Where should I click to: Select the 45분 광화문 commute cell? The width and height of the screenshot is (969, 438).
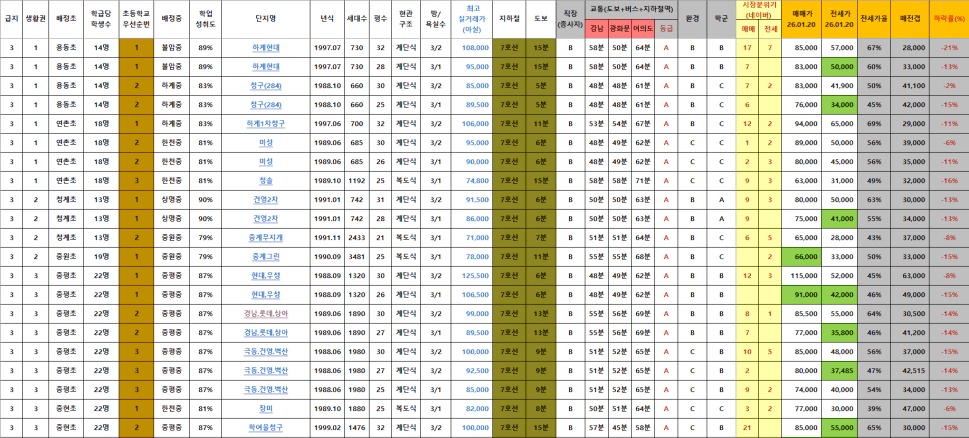tap(619, 428)
